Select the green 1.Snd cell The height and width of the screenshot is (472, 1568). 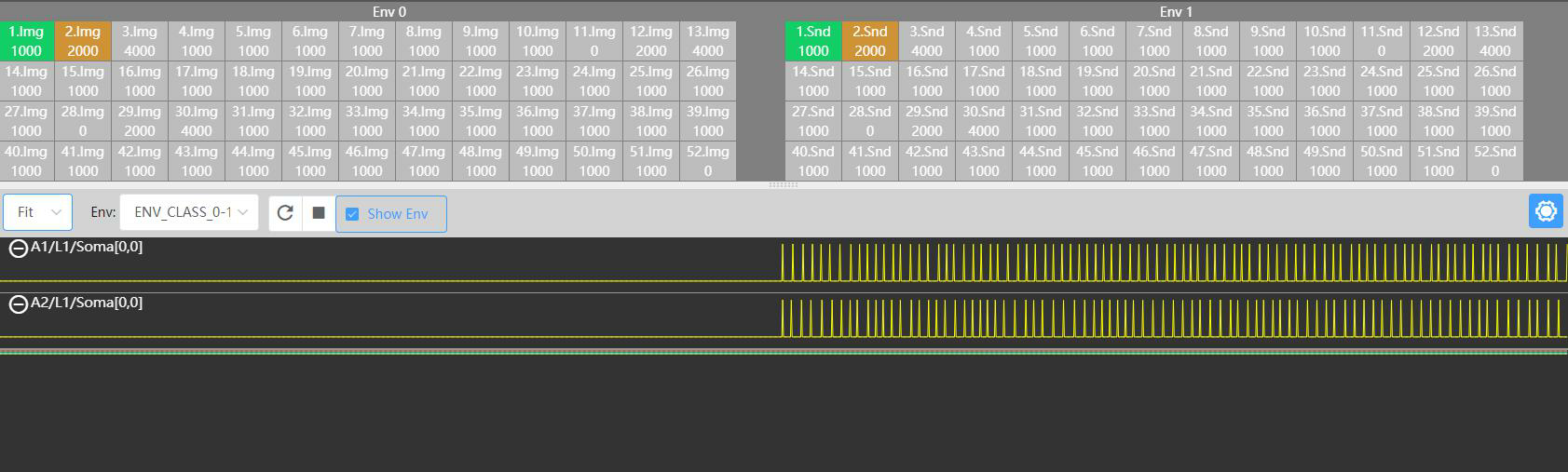(x=812, y=41)
